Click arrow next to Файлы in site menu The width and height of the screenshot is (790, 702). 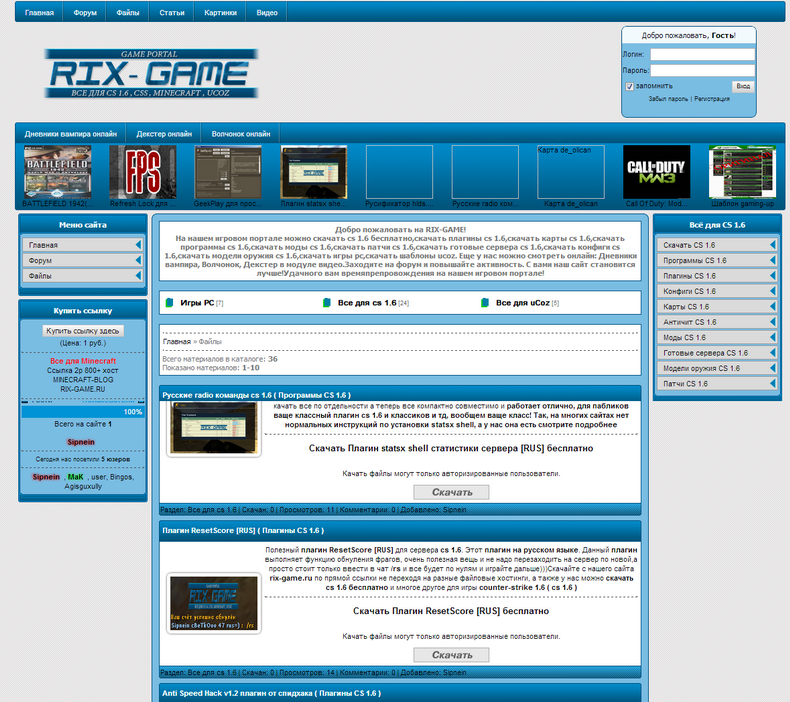tap(138, 276)
